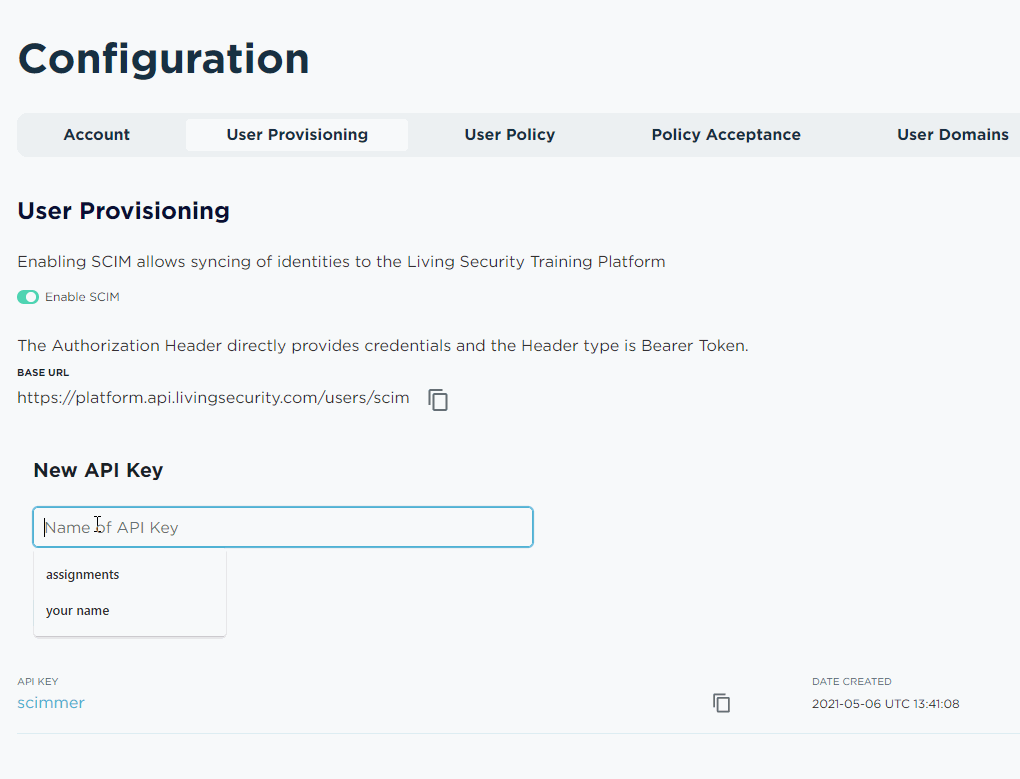Viewport: 1020px width, 779px height.
Task: Click the Enable SCIM label text
Action: (82, 297)
